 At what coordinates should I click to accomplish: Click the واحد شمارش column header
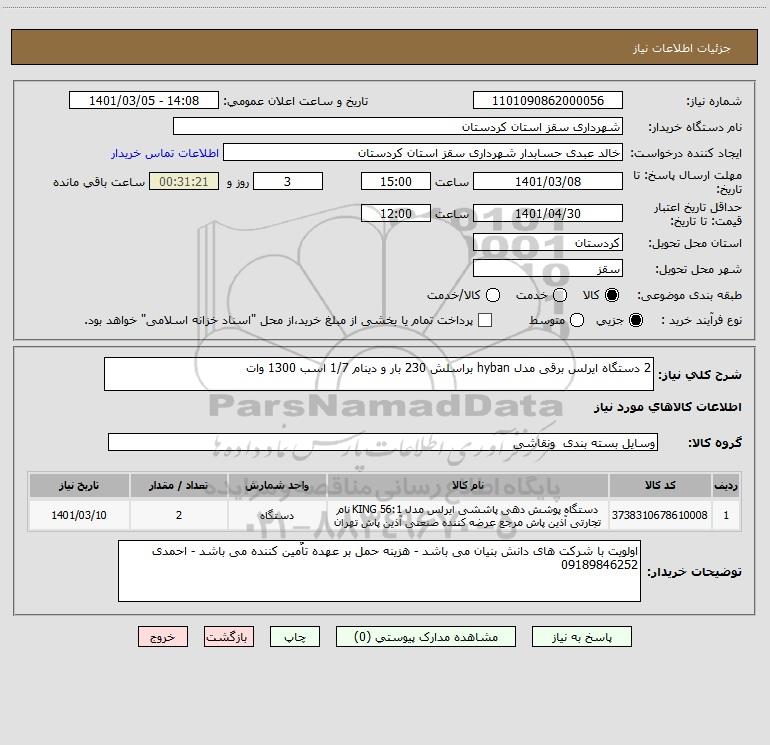[x=277, y=486]
